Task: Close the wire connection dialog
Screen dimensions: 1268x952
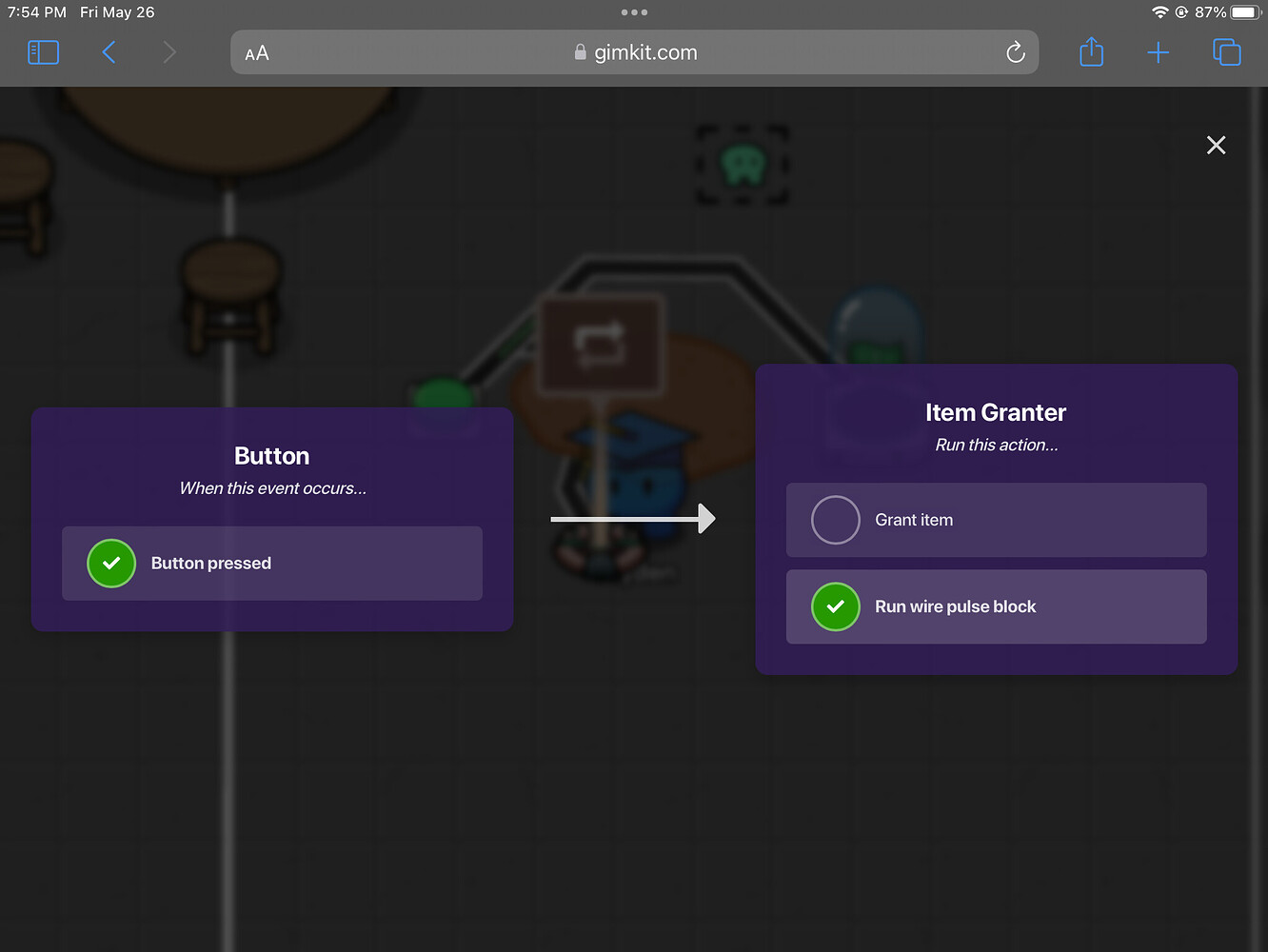Action: [x=1217, y=145]
